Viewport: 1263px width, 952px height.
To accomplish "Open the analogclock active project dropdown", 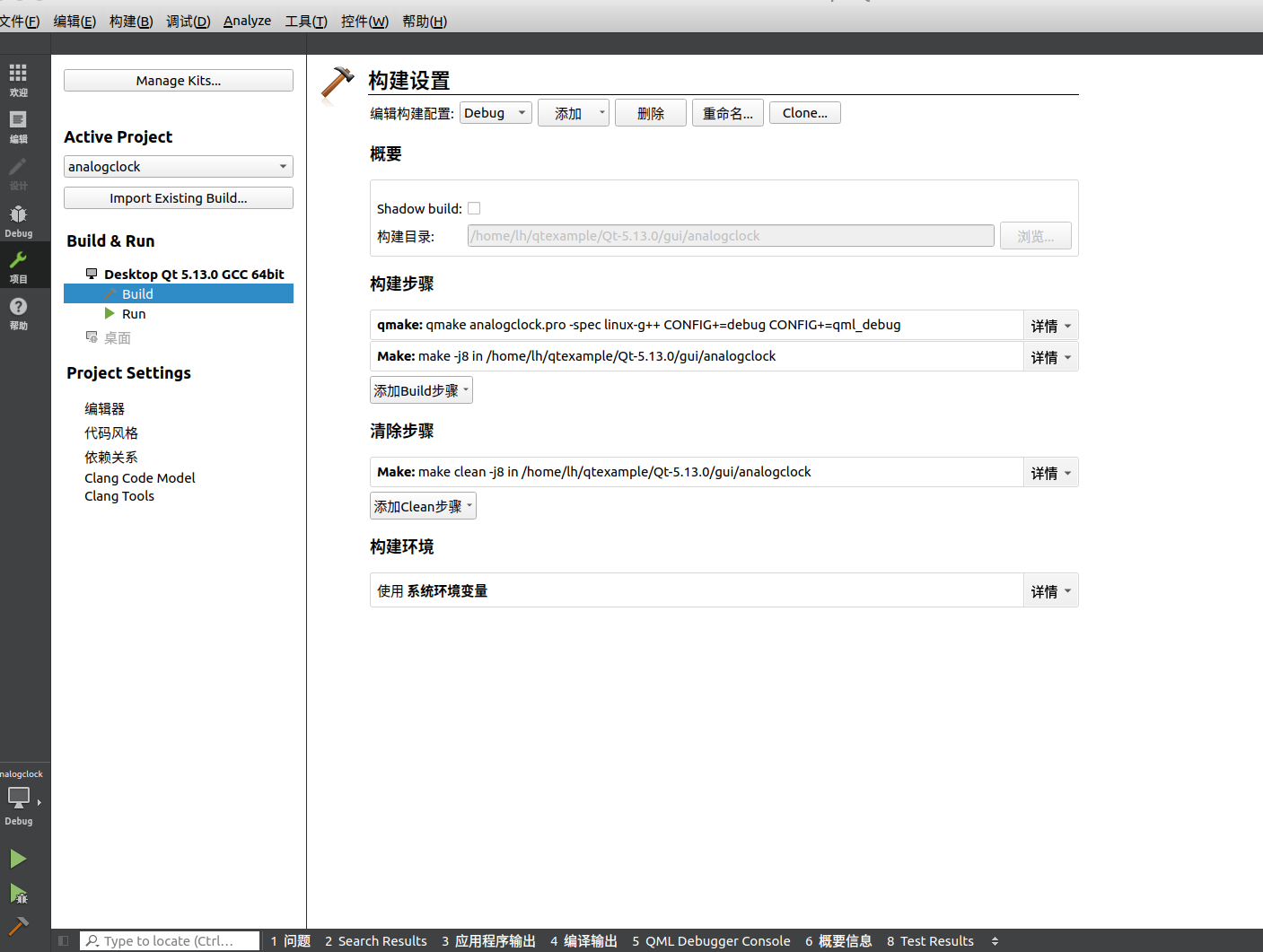I will 178,166.
